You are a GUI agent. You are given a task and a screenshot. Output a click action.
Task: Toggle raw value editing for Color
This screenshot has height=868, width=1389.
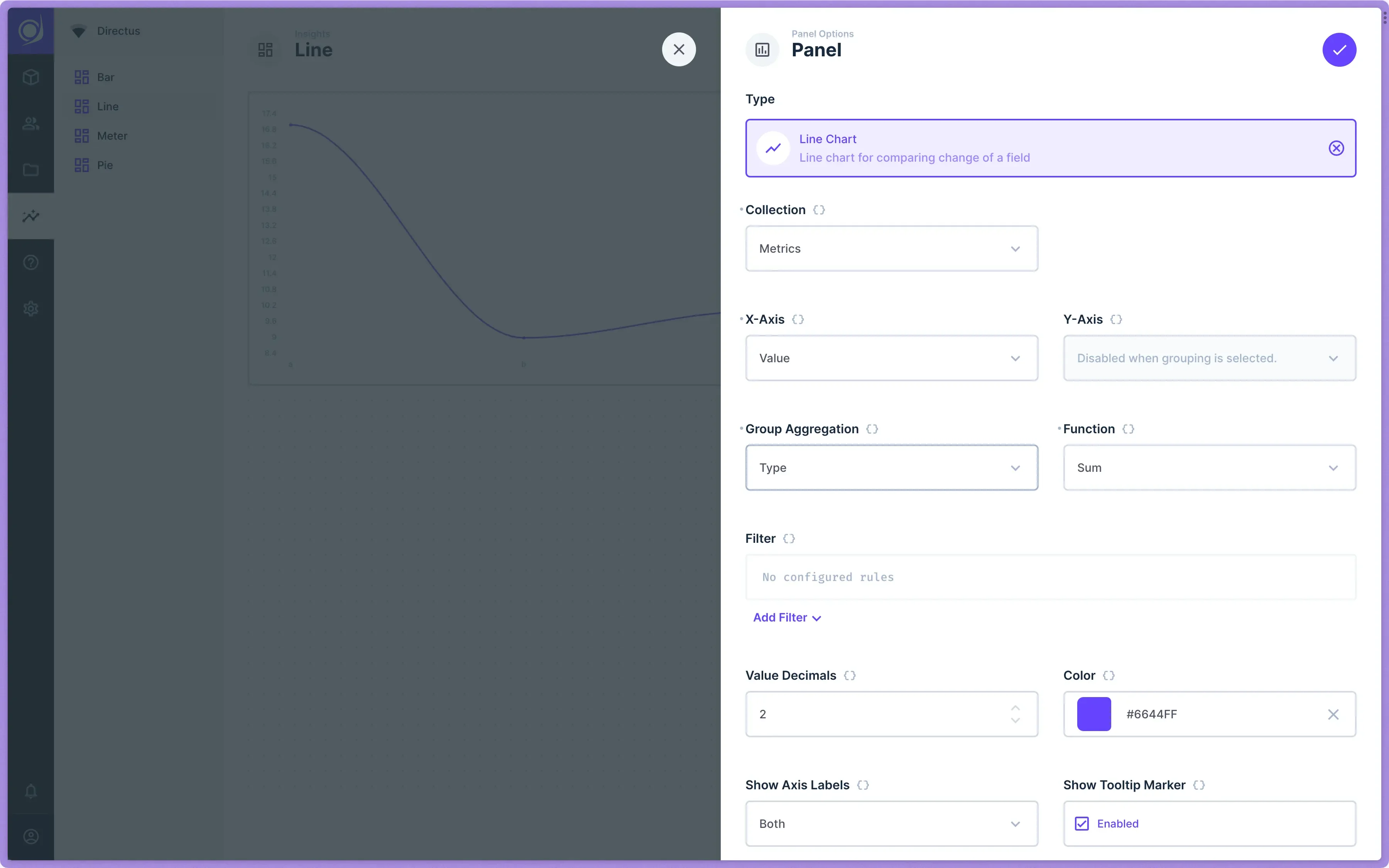(1108, 675)
